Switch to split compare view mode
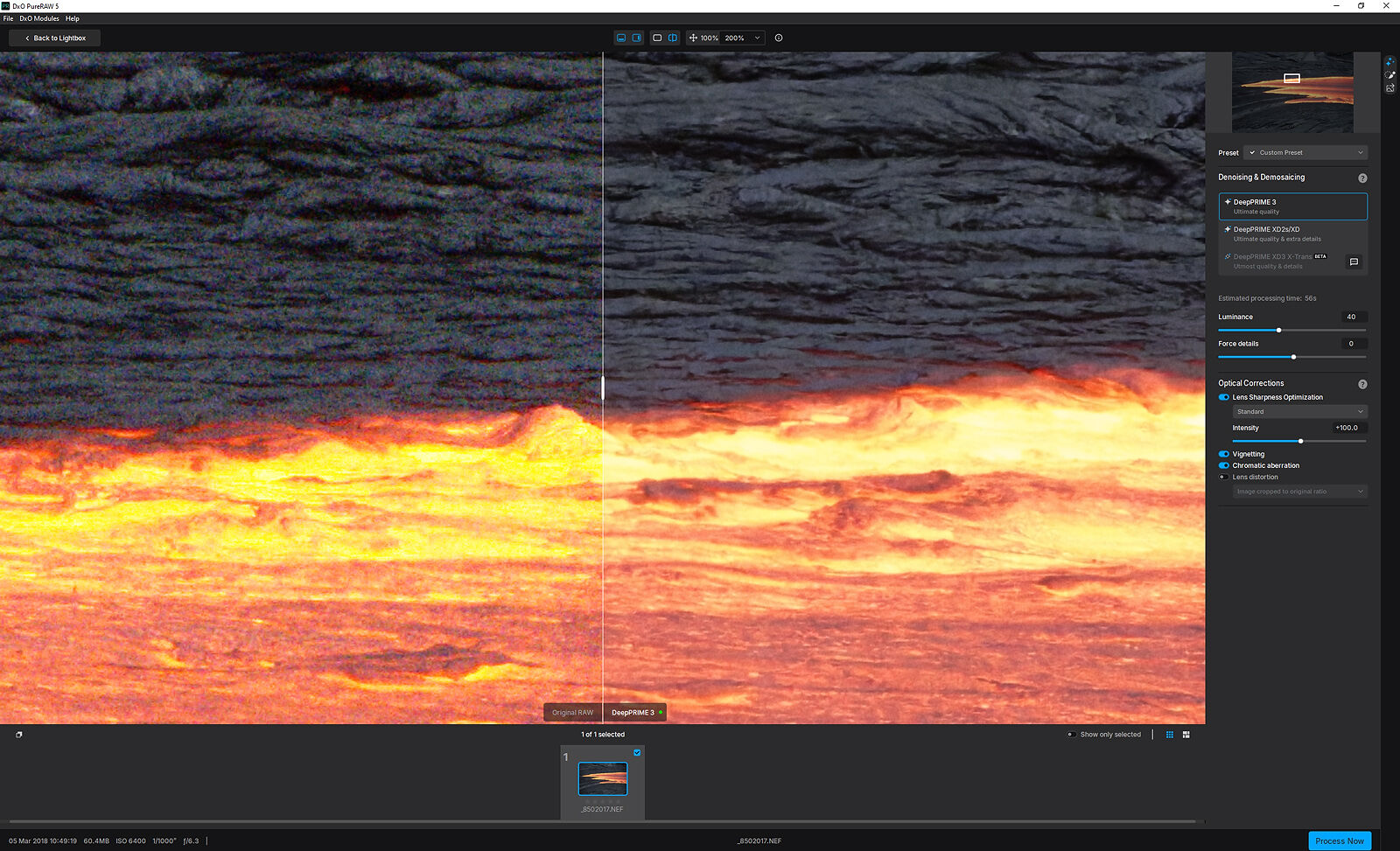 coord(673,38)
